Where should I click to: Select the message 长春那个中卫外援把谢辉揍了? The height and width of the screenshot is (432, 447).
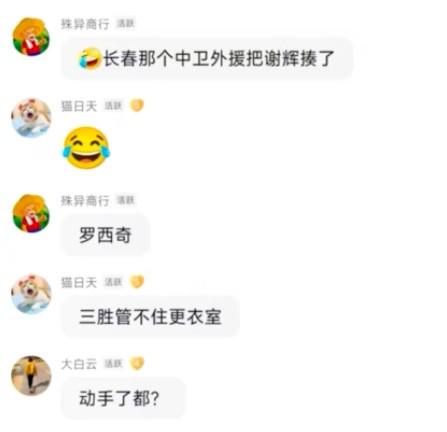pos(207,59)
